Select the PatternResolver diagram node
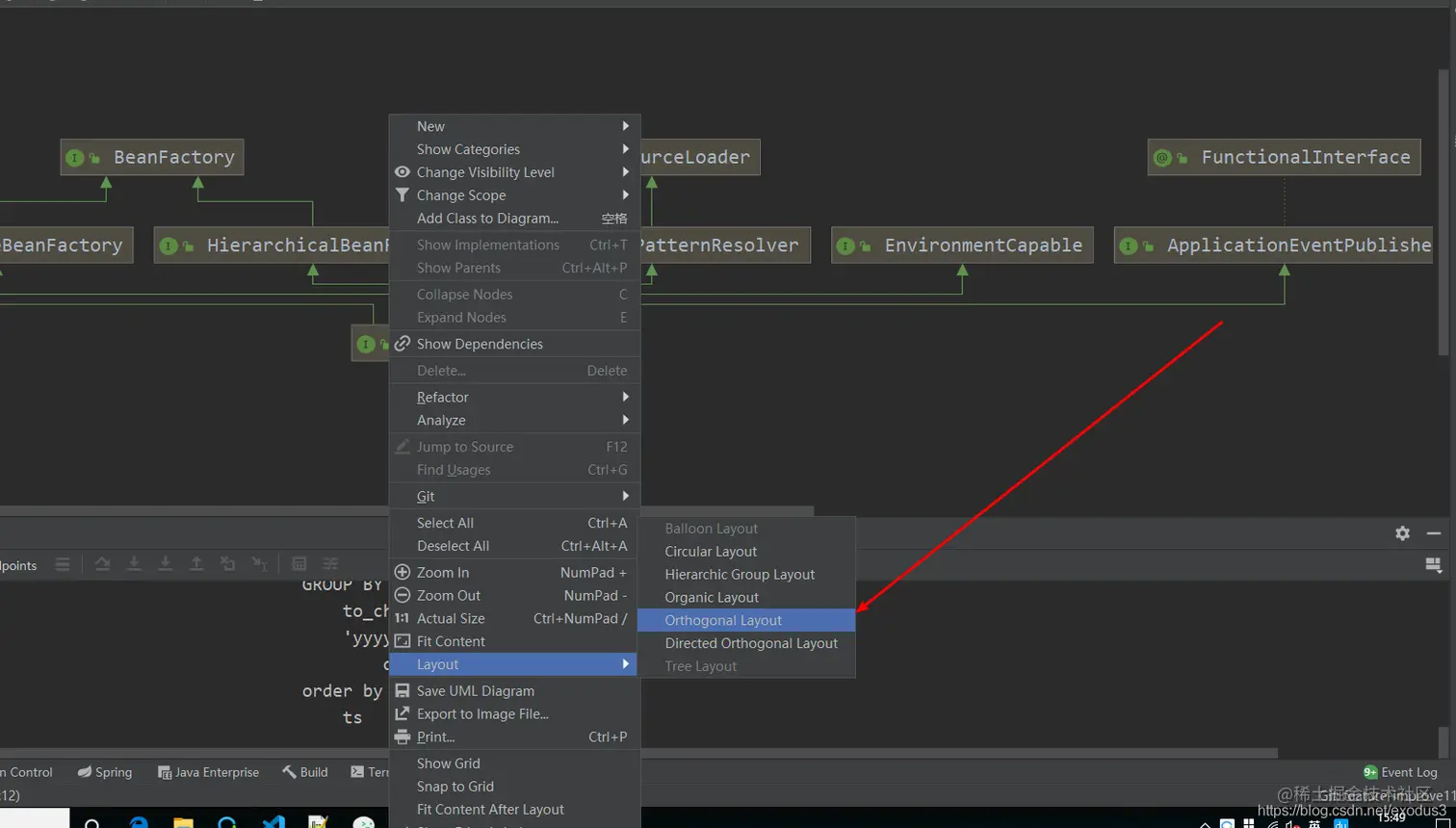Image resolution: width=1456 pixels, height=828 pixels. click(x=725, y=246)
